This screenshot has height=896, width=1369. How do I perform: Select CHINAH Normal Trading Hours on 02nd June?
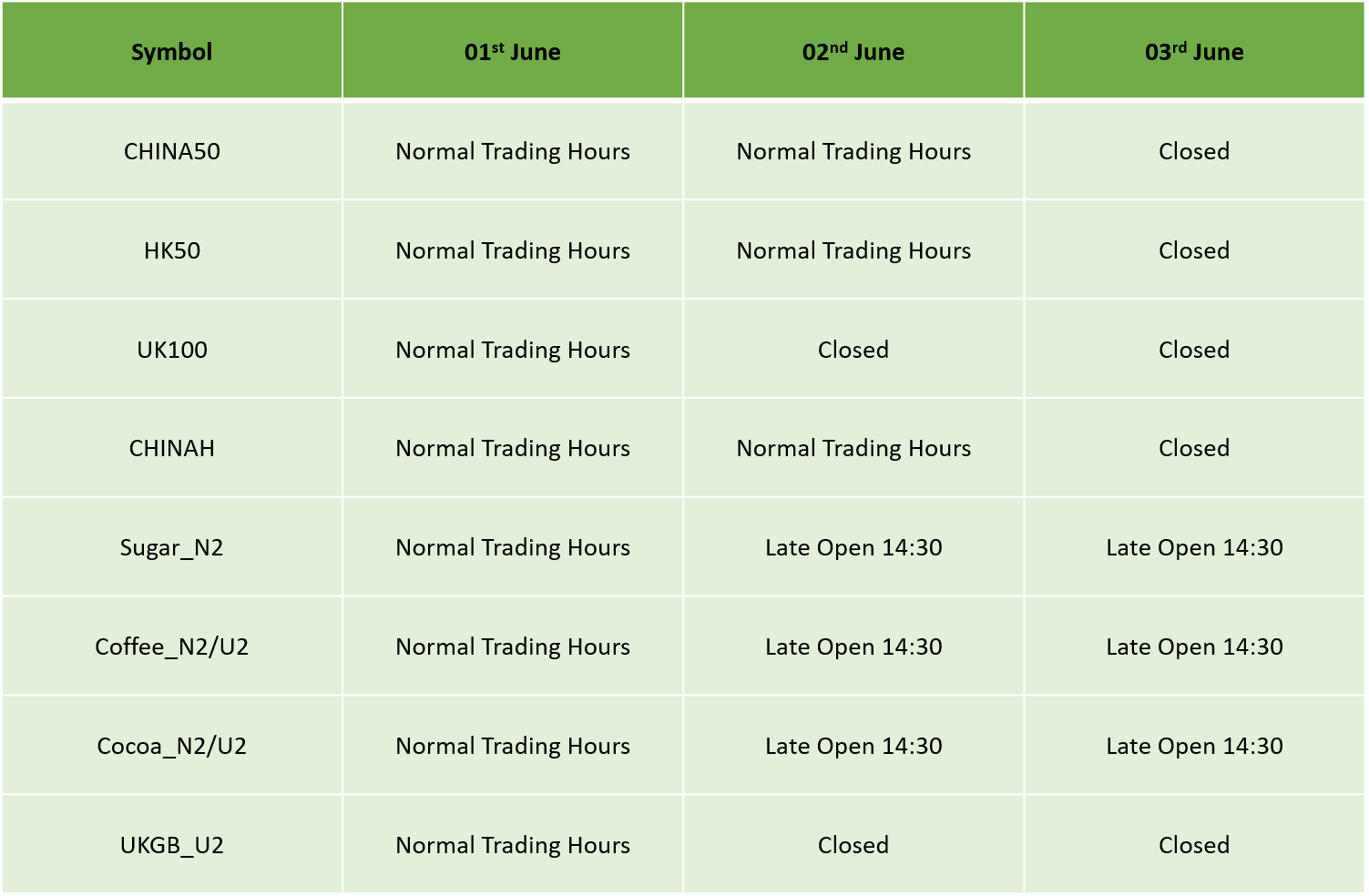[x=853, y=448]
